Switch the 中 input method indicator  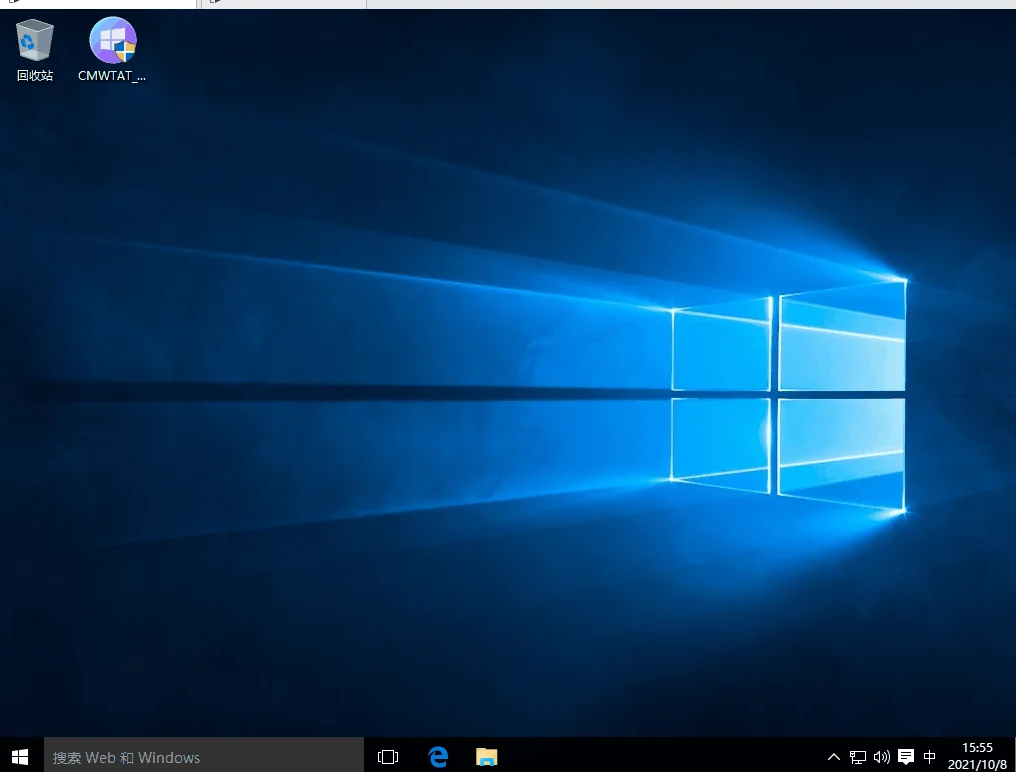929,756
